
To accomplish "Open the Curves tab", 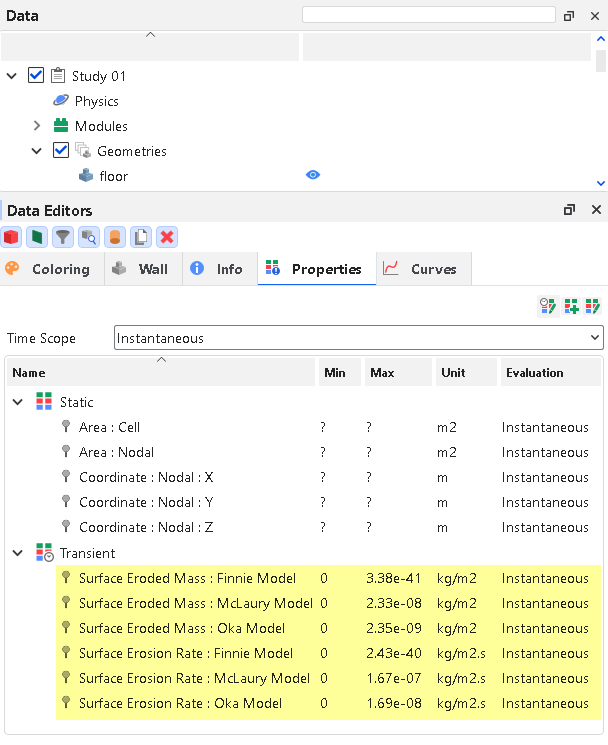I will pyautogui.click(x=420, y=269).
